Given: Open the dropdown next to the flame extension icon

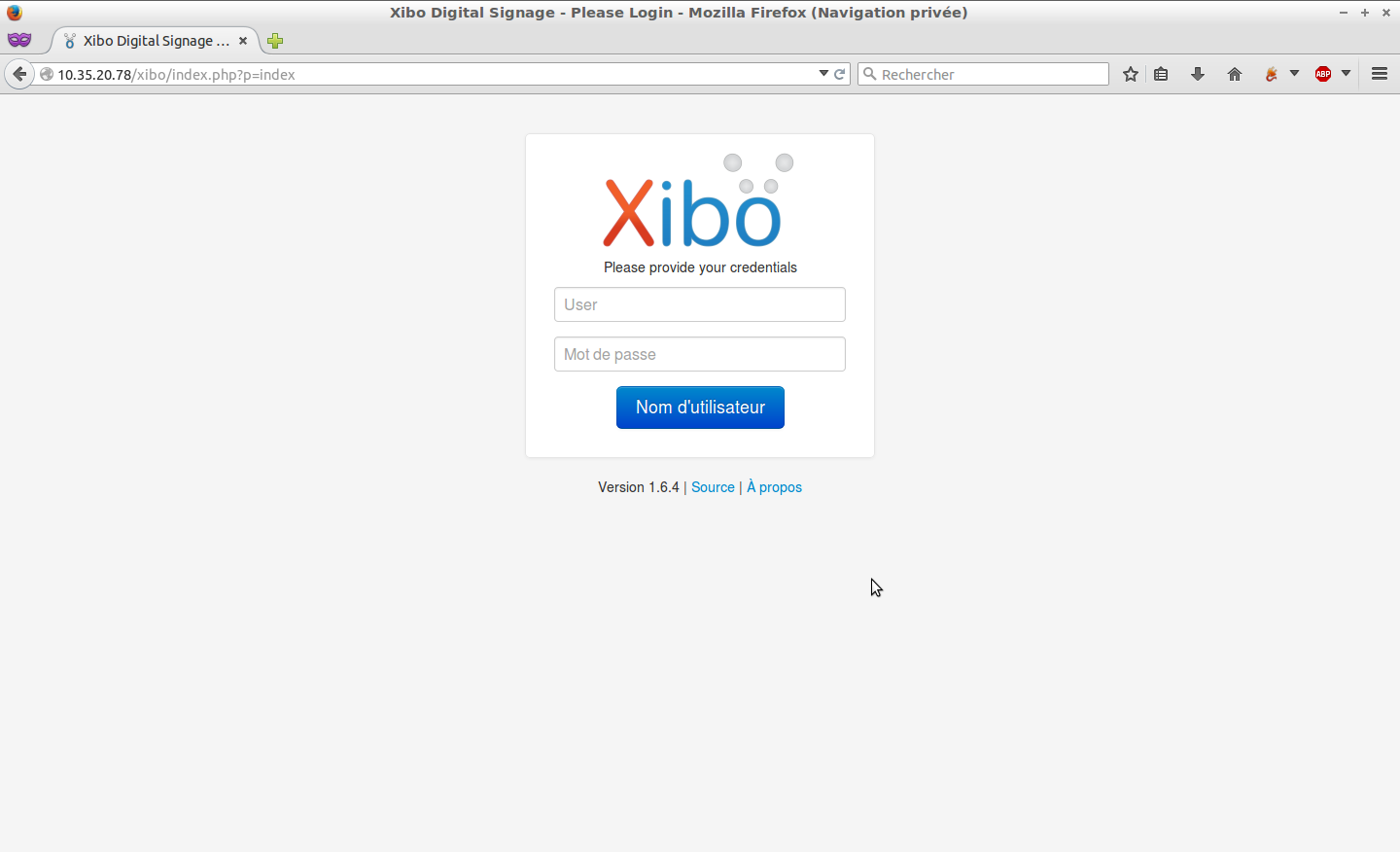Looking at the screenshot, I should 1294,74.
